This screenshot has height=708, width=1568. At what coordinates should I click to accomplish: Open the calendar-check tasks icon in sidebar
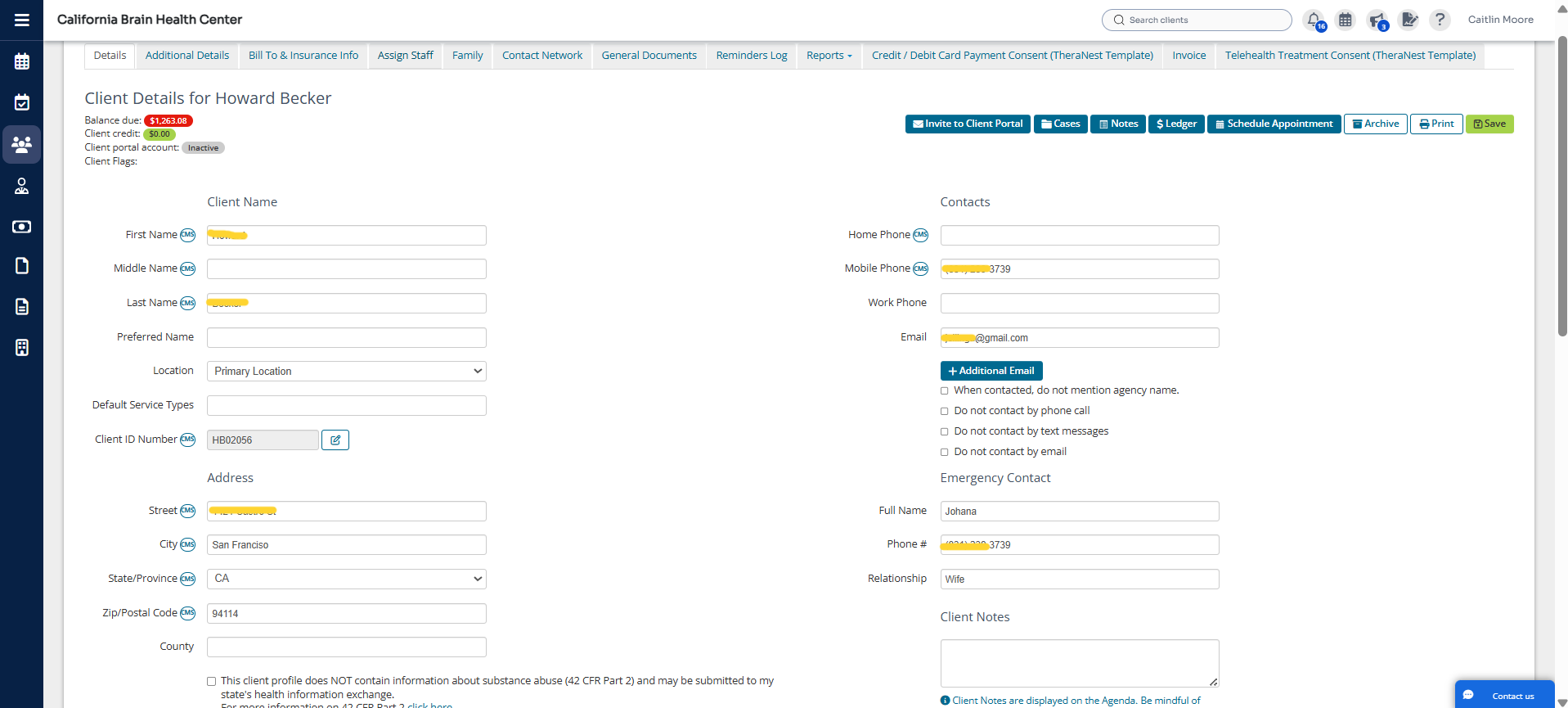coord(22,102)
